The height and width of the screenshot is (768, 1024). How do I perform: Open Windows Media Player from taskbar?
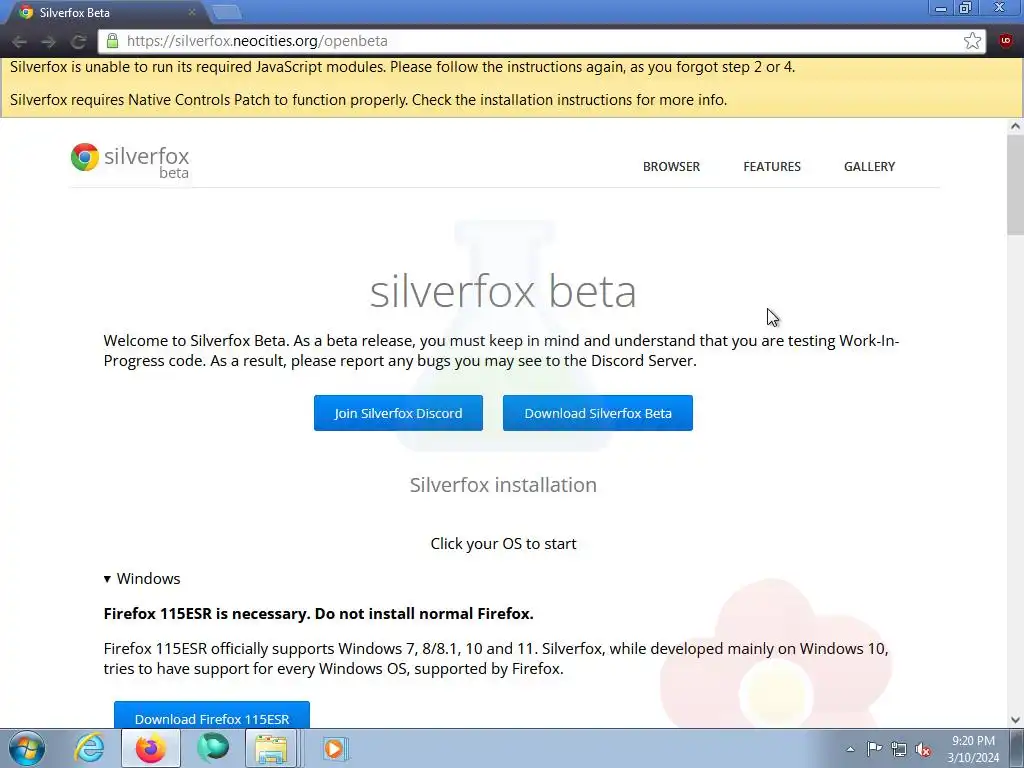(334, 748)
